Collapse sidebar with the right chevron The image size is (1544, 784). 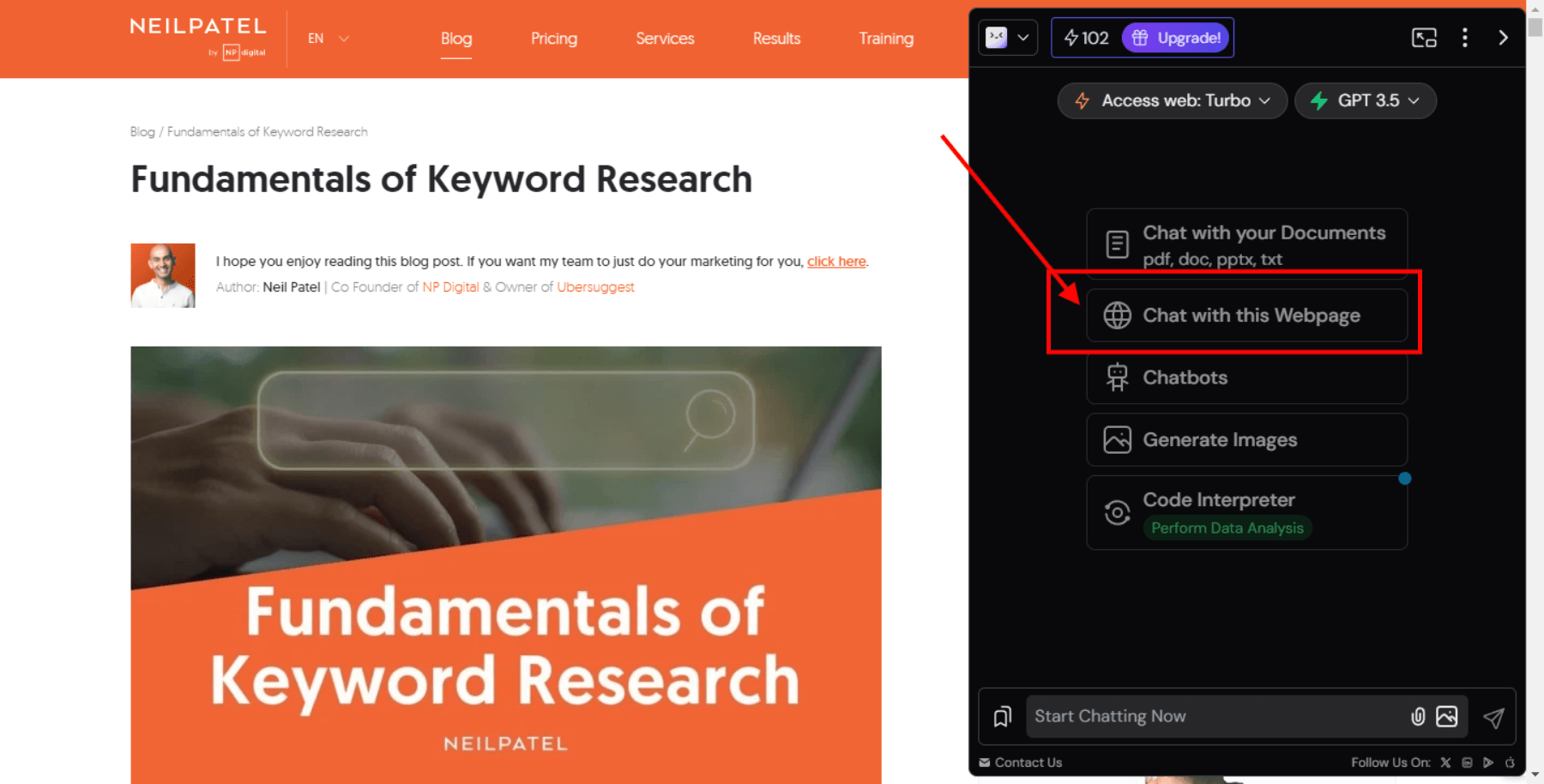pos(1503,38)
